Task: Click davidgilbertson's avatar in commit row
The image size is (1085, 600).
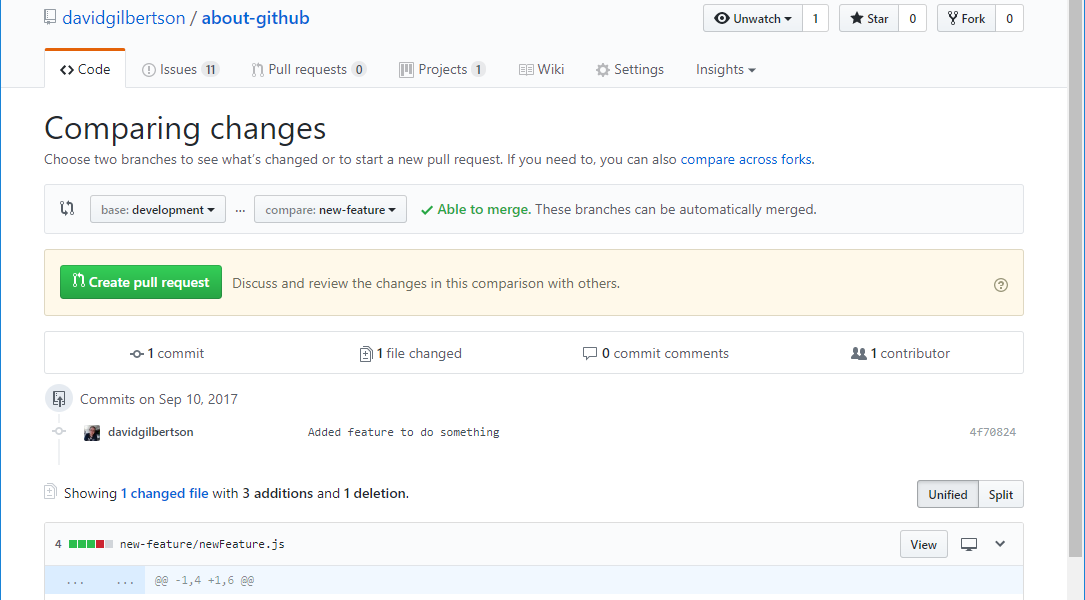Action: (x=92, y=433)
